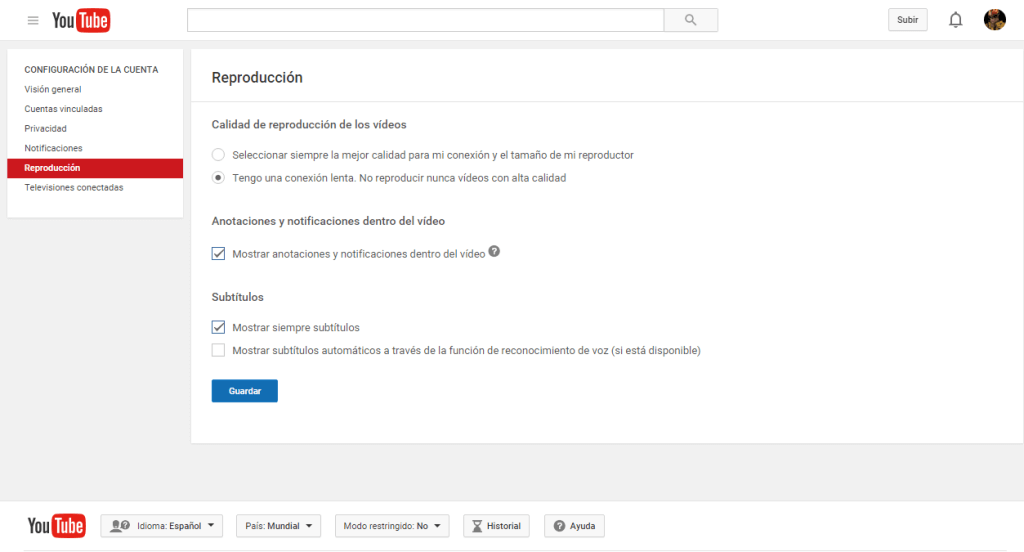Click the YouTube logo in header
The width and height of the screenshot is (1024, 552).
click(81, 20)
